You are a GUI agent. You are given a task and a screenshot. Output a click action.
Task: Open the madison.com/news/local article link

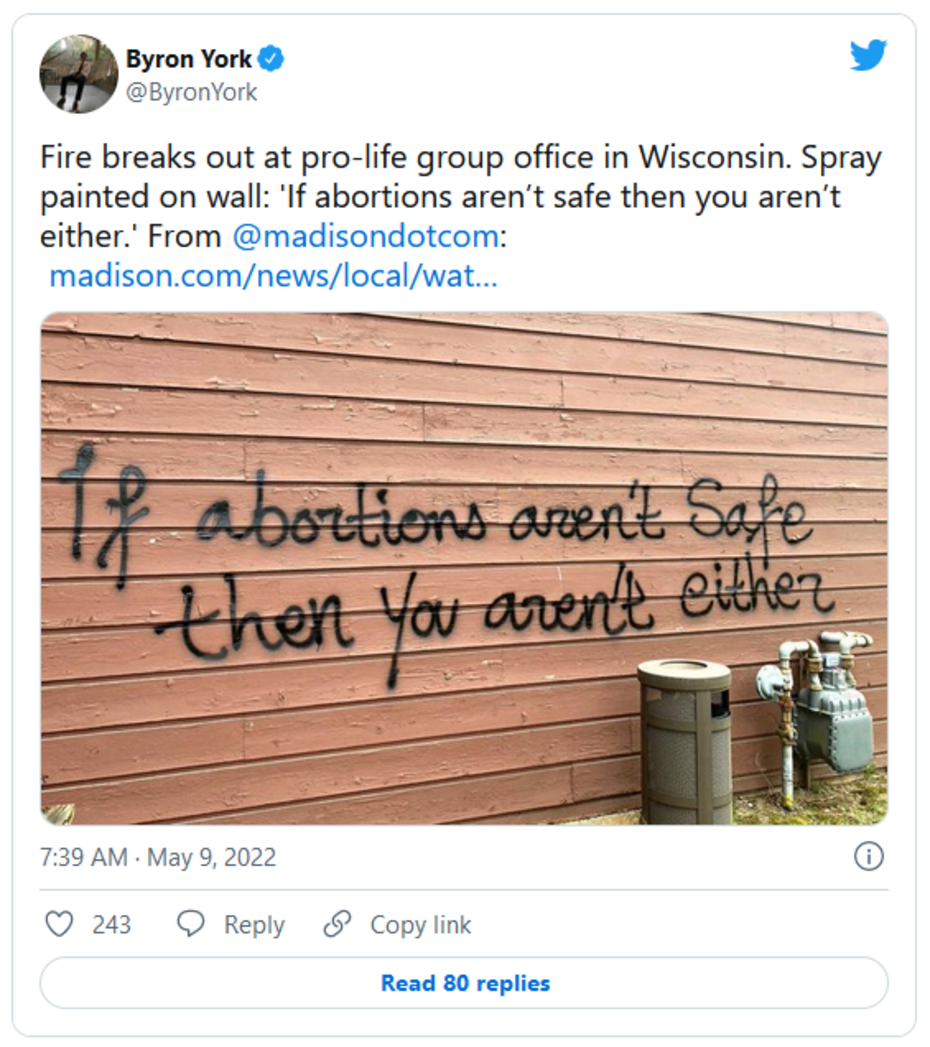click(273, 275)
